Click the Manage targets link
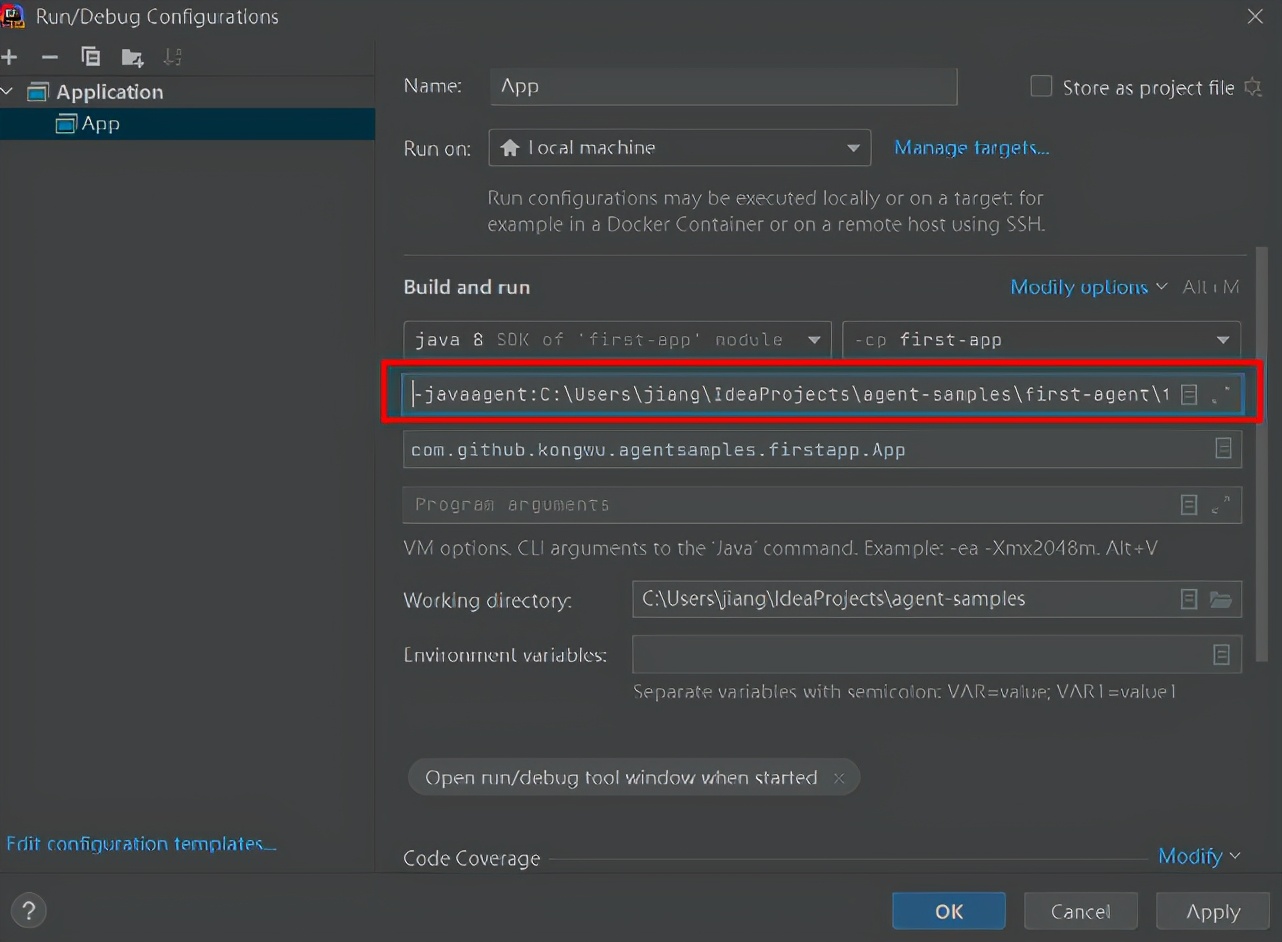The width and height of the screenshot is (1282, 942). click(x=971, y=148)
